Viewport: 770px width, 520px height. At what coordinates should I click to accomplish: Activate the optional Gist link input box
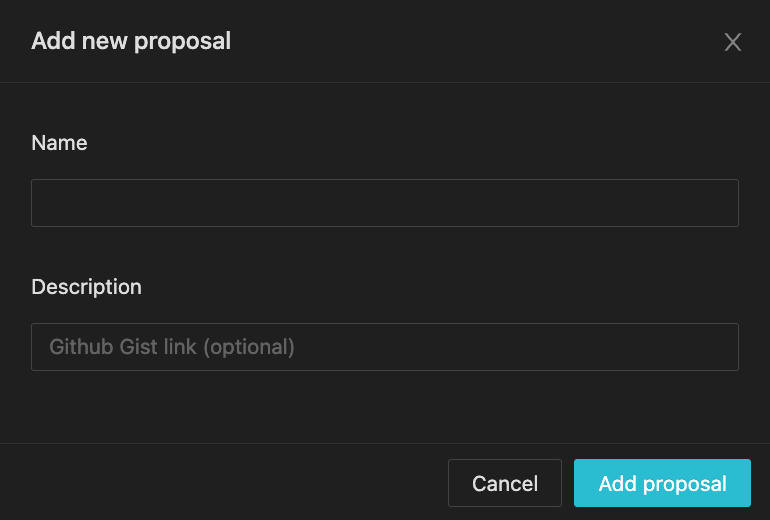(x=385, y=347)
